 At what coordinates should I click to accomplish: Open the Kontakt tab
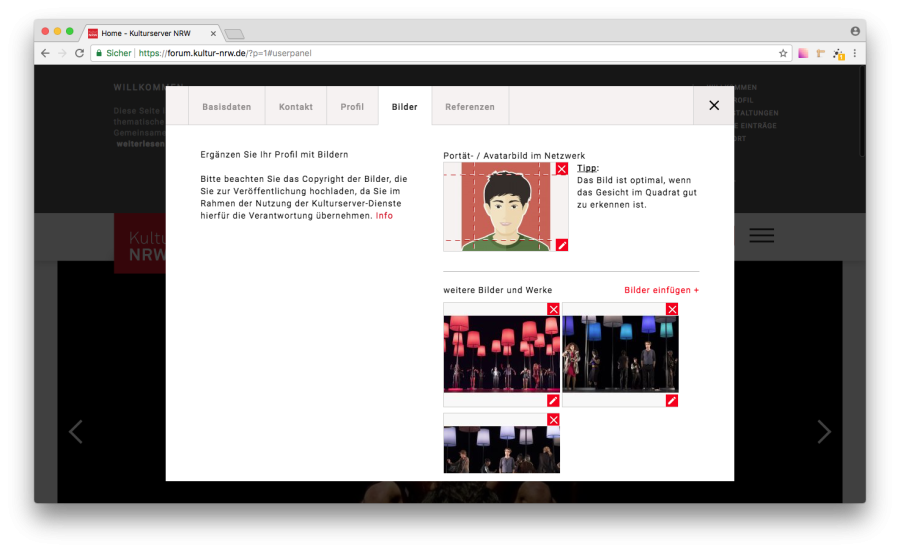(x=296, y=106)
